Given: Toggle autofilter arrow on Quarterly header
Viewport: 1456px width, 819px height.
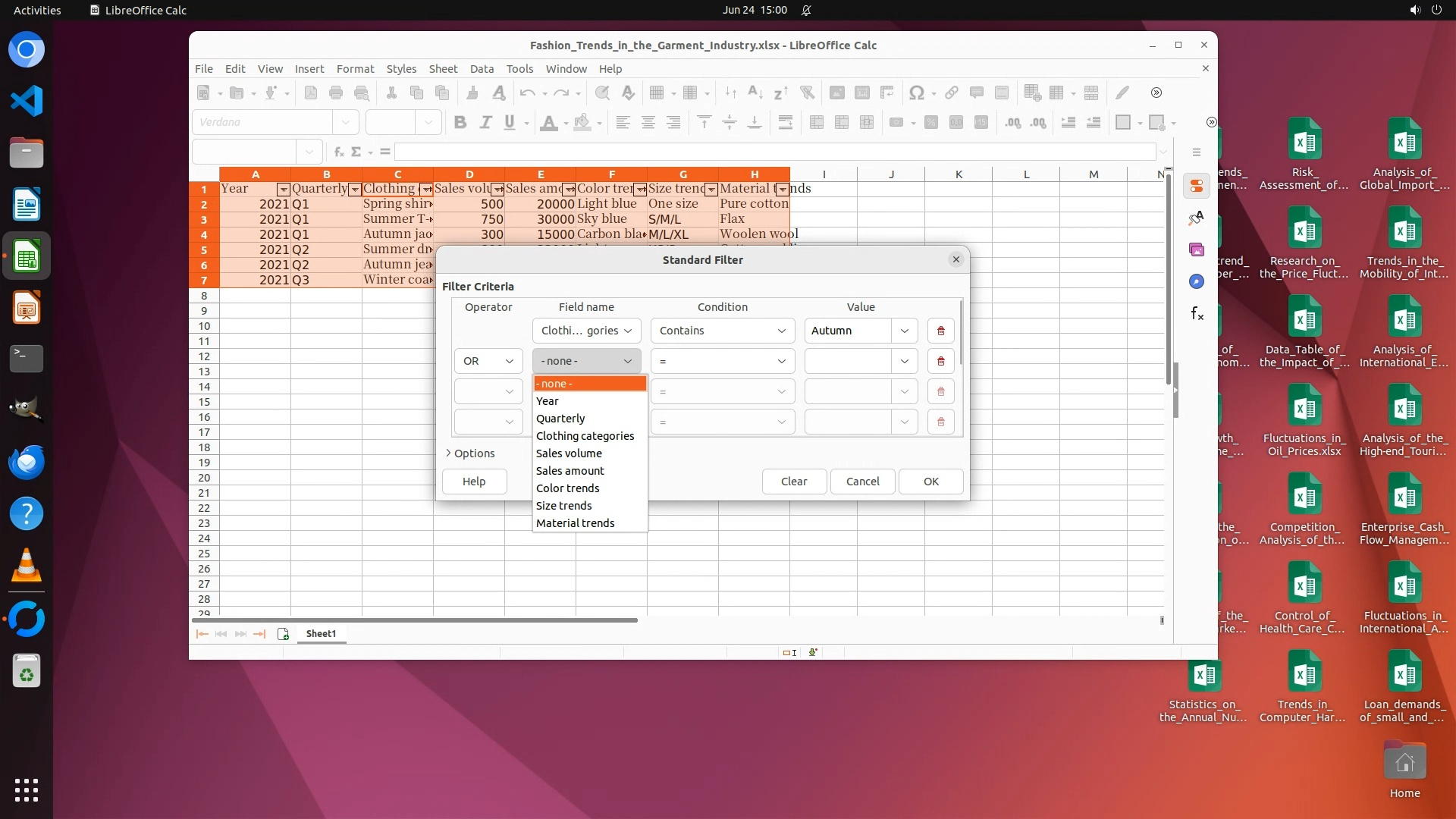Looking at the screenshot, I should click(x=354, y=190).
